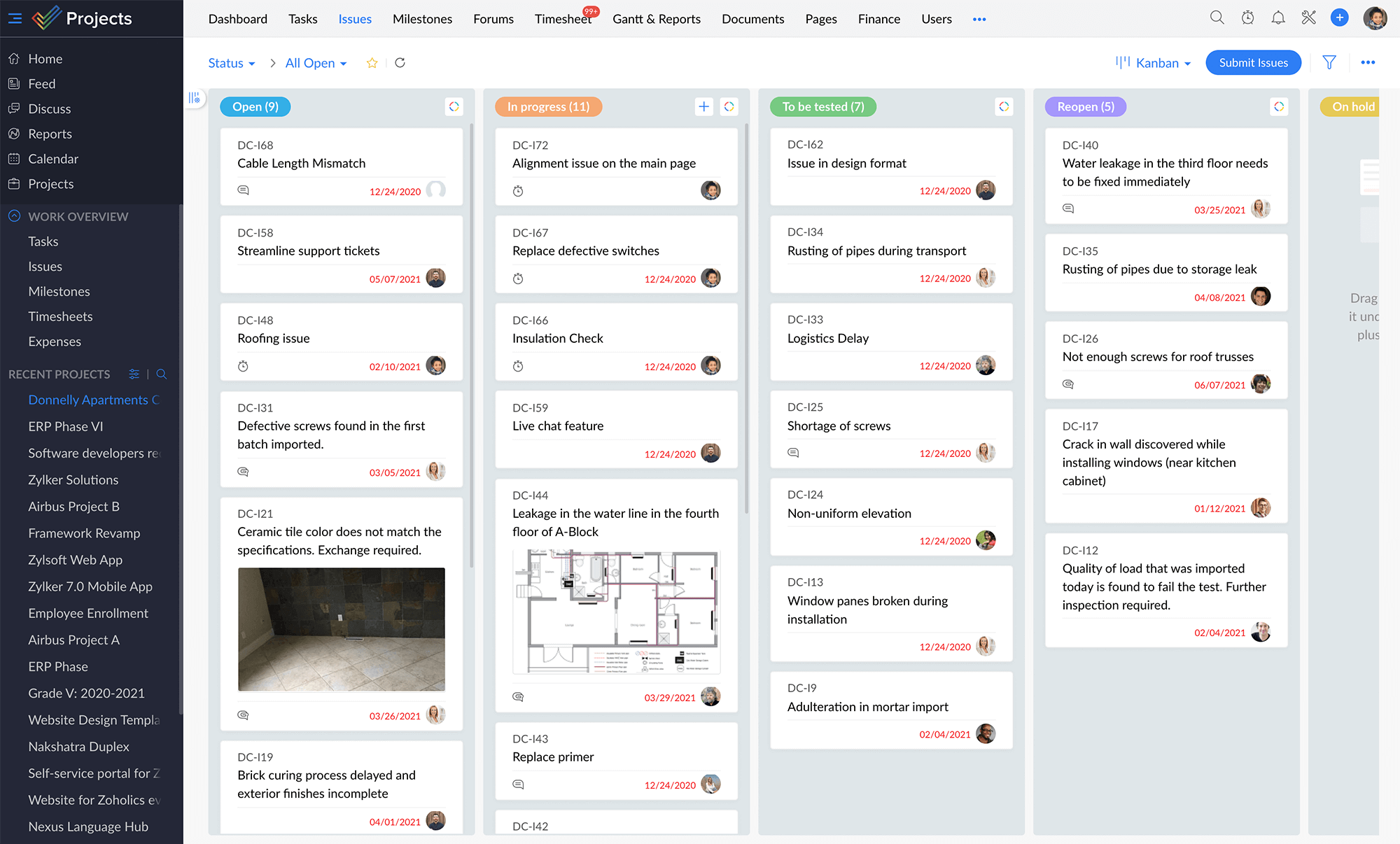
Task: Click the comment icon on DC-I40 card
Action: [1069, 208]
